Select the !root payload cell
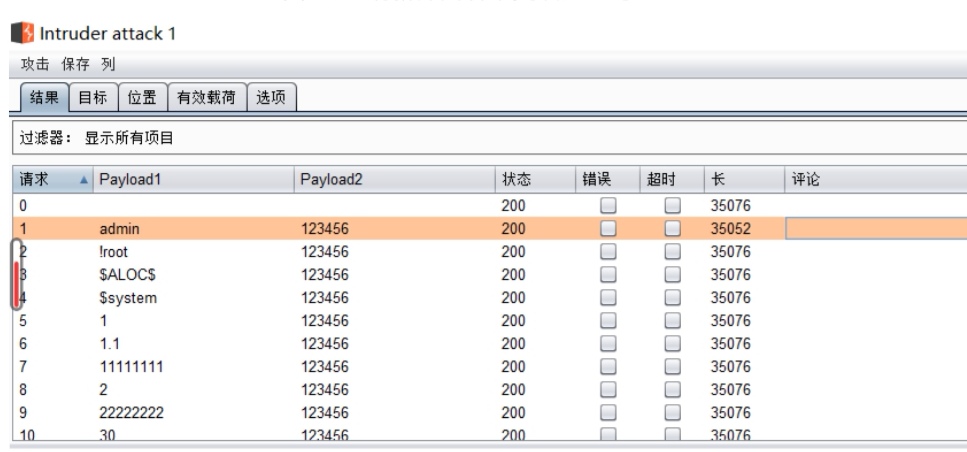 pos(113,252)
